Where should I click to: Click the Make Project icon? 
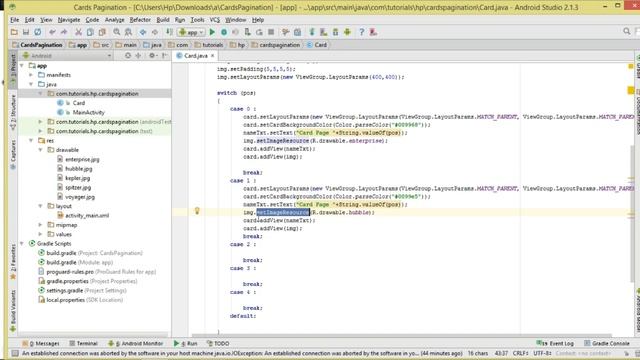(x=169, y=32)
